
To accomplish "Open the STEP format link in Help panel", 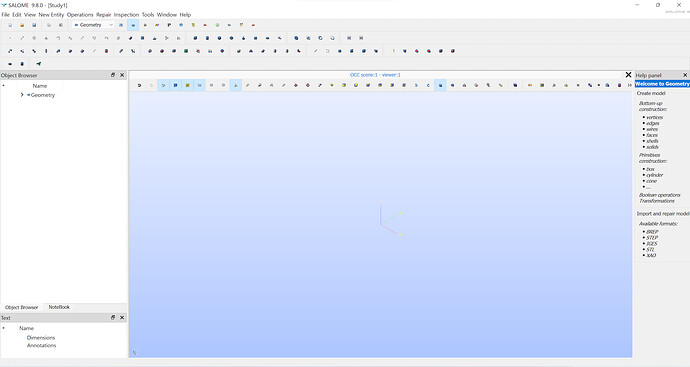I will pos(652,238).
